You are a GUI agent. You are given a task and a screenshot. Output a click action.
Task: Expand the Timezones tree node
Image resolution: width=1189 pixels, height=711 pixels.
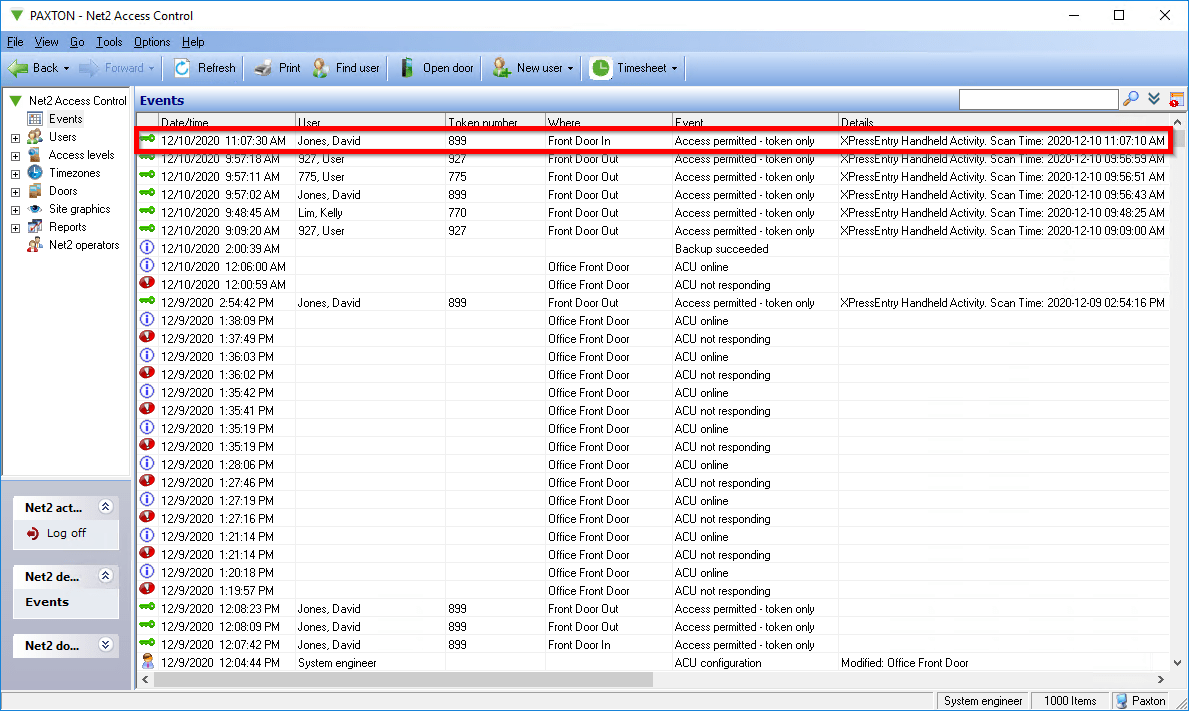tap(15, 172)
